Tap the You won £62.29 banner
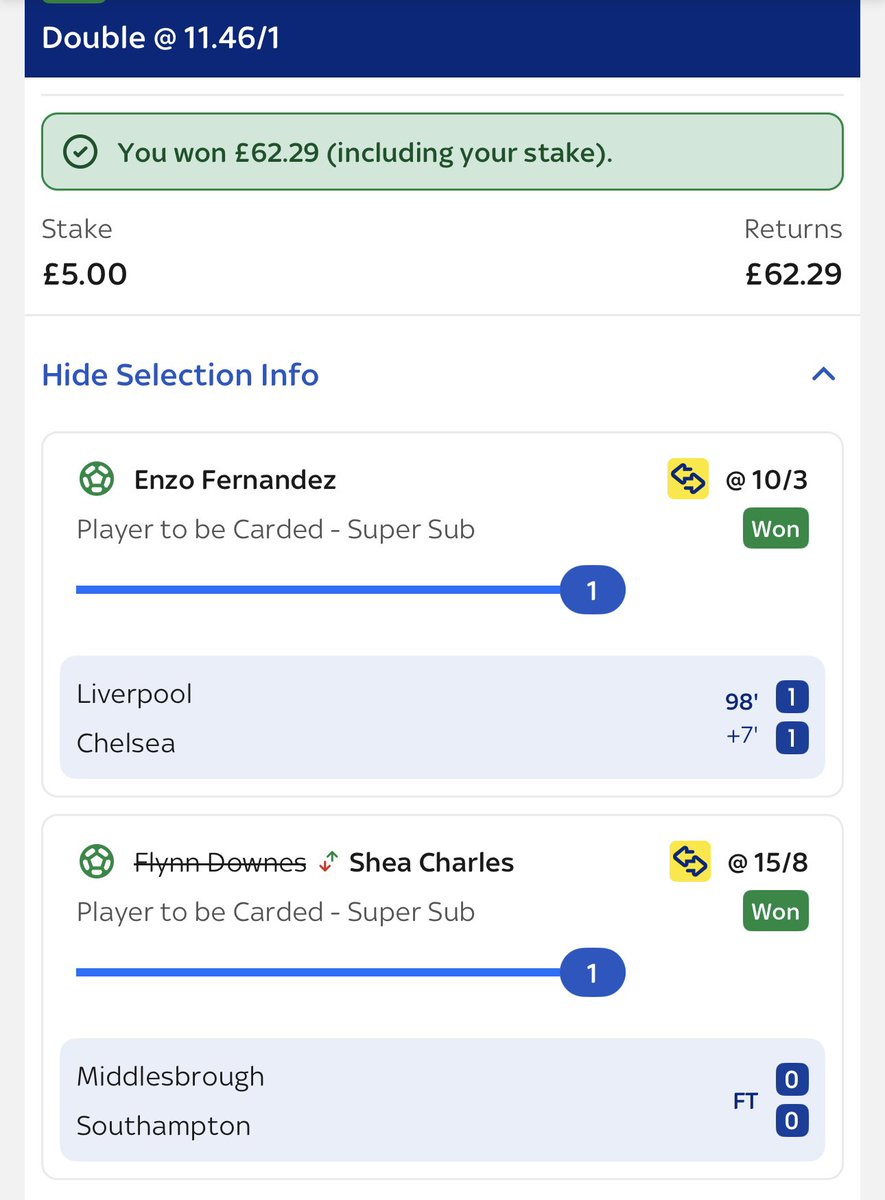 (x=442, y=152)
